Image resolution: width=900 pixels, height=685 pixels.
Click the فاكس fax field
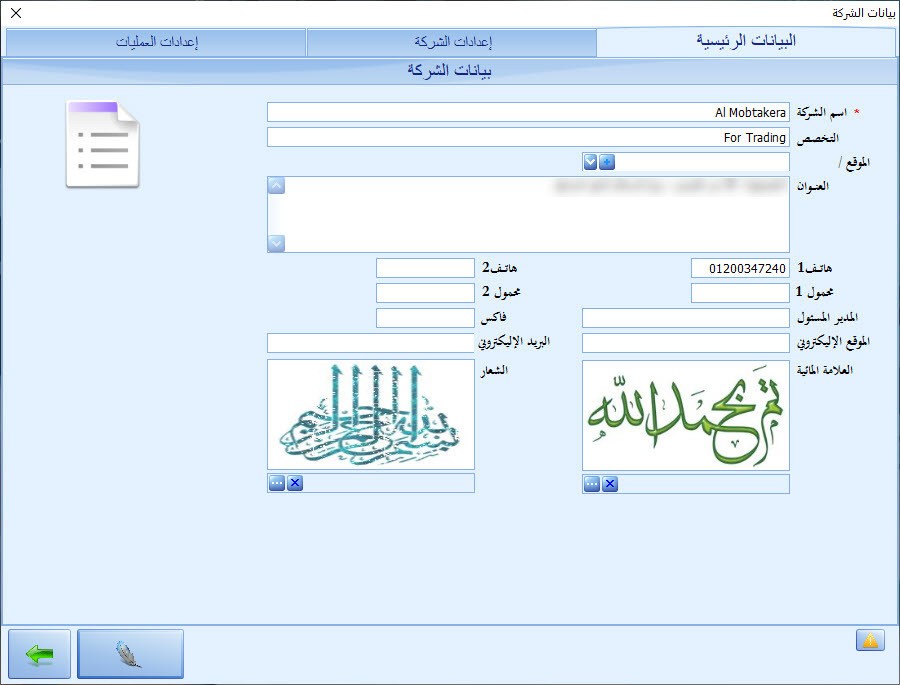[x=425, y=318]
